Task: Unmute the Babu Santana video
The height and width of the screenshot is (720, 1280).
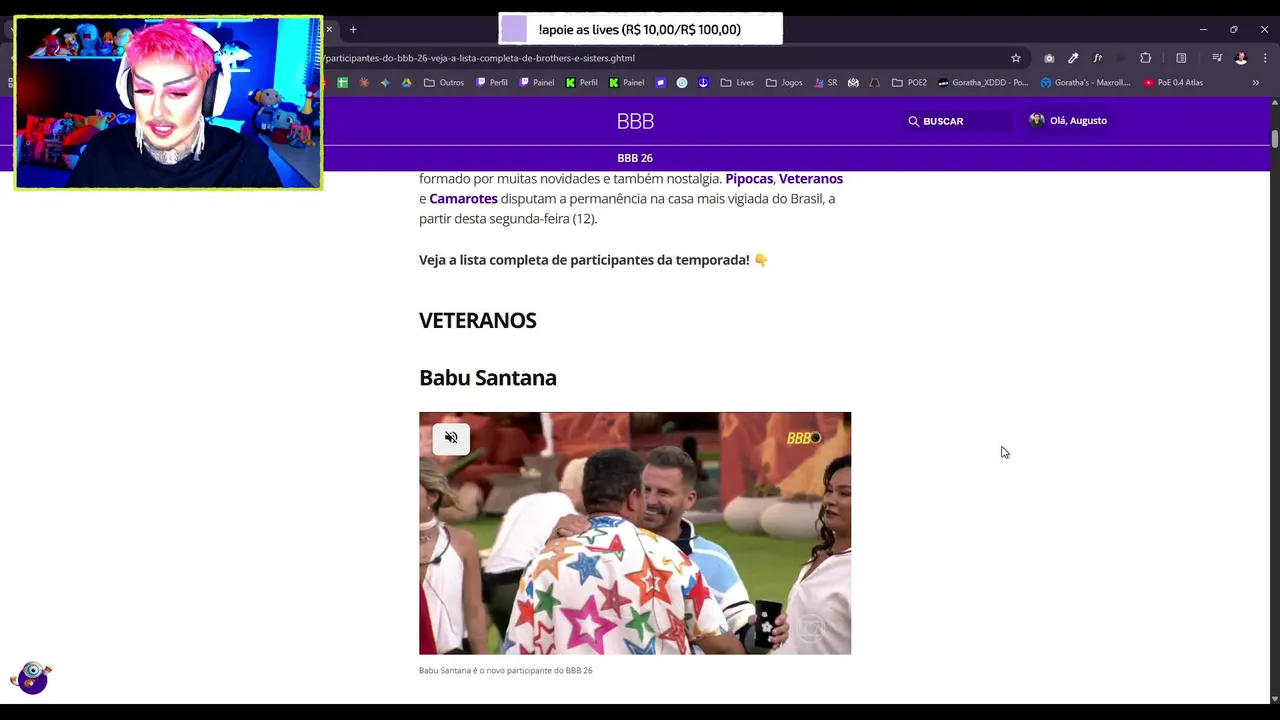Action: (x=451, y=438)
